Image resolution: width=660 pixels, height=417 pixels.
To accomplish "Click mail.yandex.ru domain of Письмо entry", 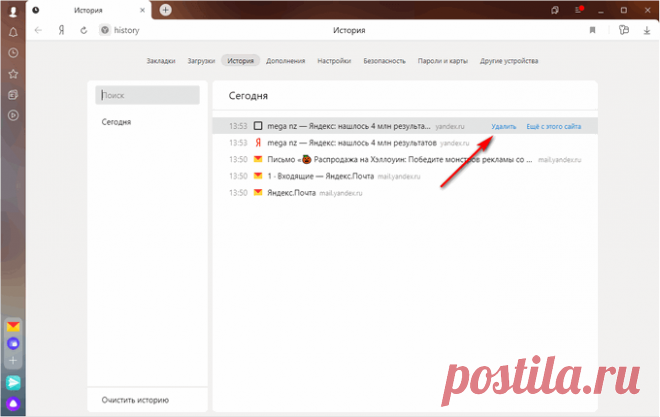I will (559, 160).
